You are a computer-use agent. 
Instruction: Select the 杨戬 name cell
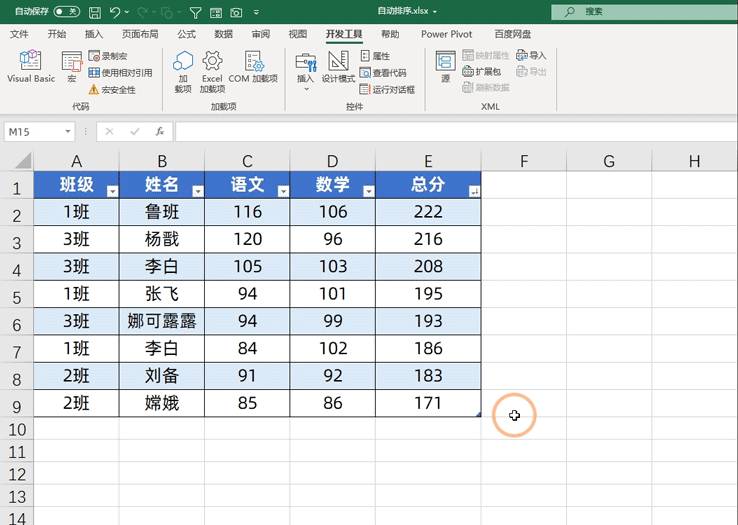(162, 239)
